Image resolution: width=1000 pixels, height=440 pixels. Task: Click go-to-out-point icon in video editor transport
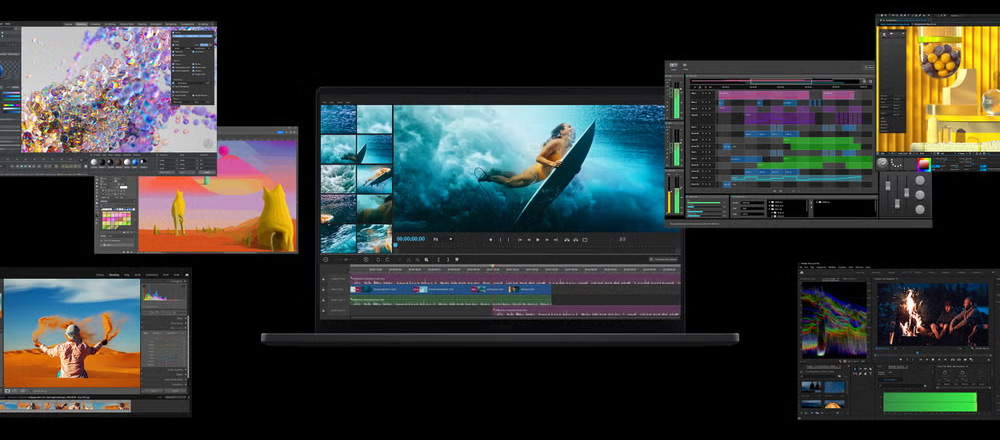(x=556, y=240)
